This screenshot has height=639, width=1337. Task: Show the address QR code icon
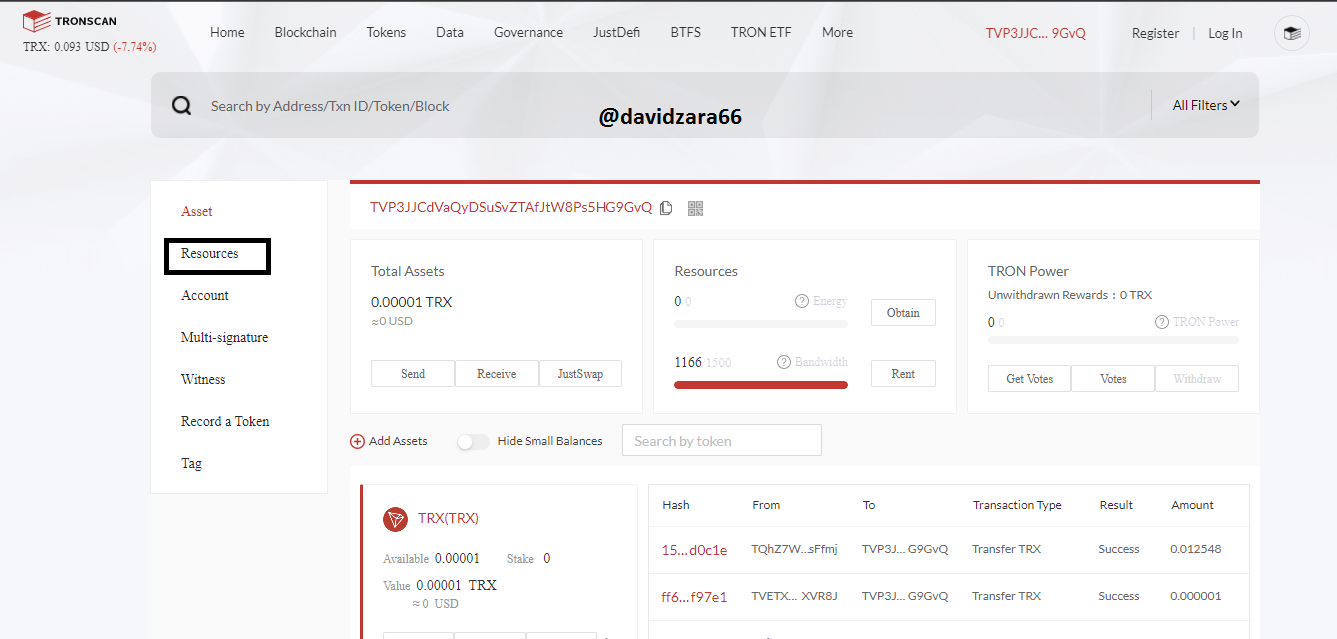tap(696, 208)
